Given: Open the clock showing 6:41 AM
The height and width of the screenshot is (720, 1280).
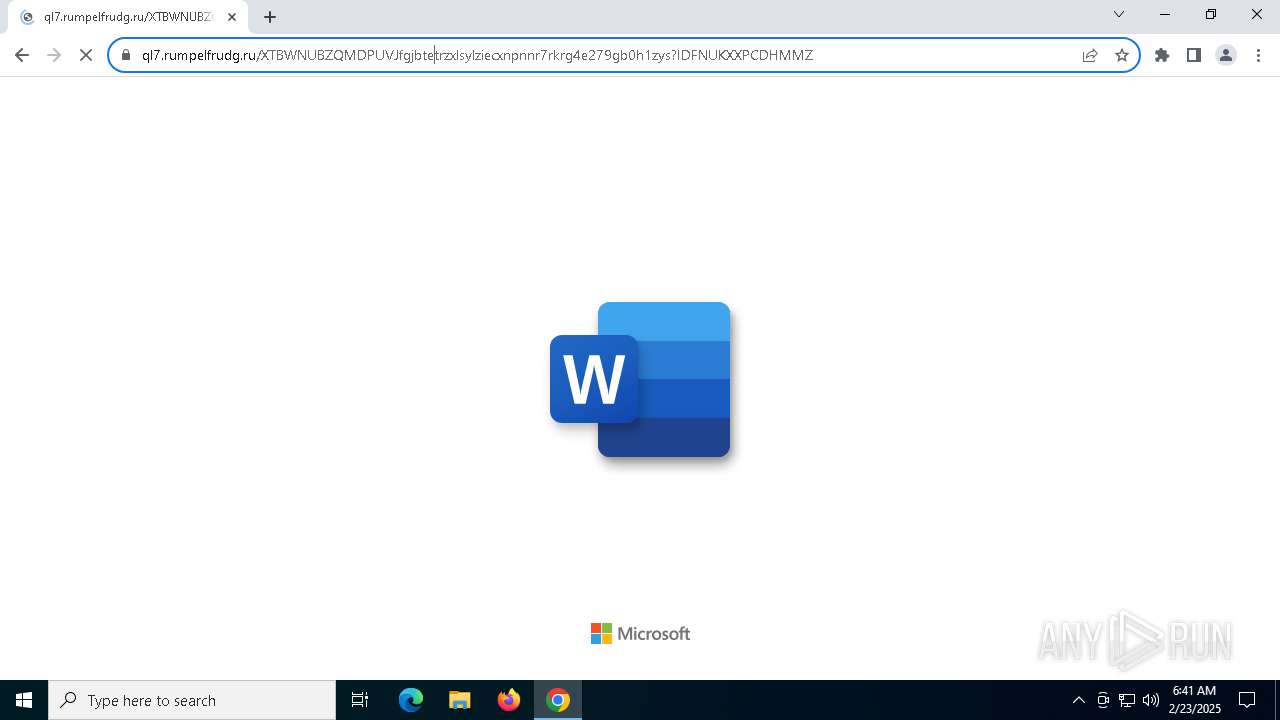Looking at the screenshot, I should [1194, 700].
